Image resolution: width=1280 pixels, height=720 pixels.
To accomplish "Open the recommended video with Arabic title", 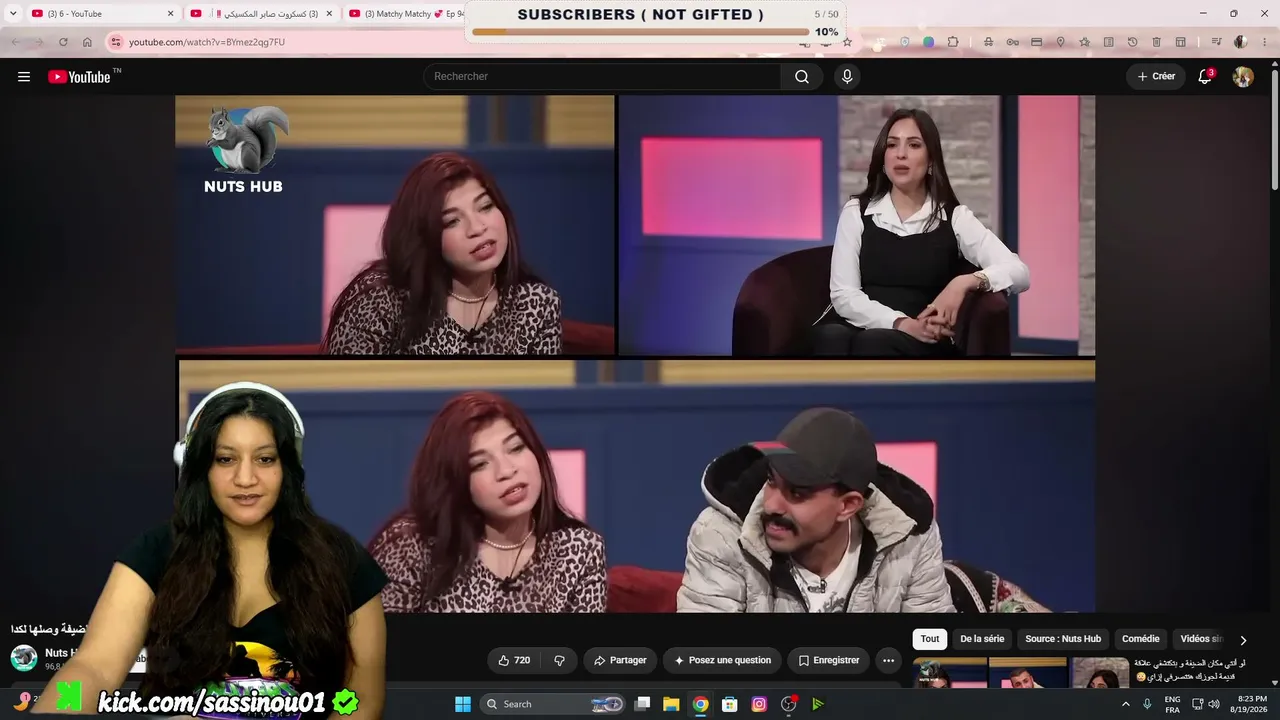I will 1190,670.
